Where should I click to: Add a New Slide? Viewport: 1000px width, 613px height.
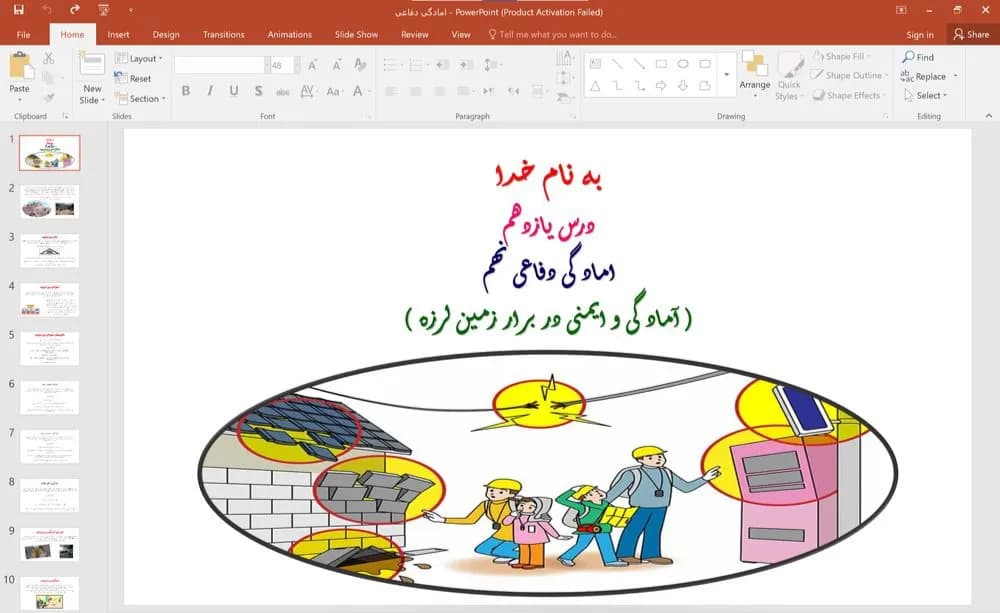(x=92, y=78)
